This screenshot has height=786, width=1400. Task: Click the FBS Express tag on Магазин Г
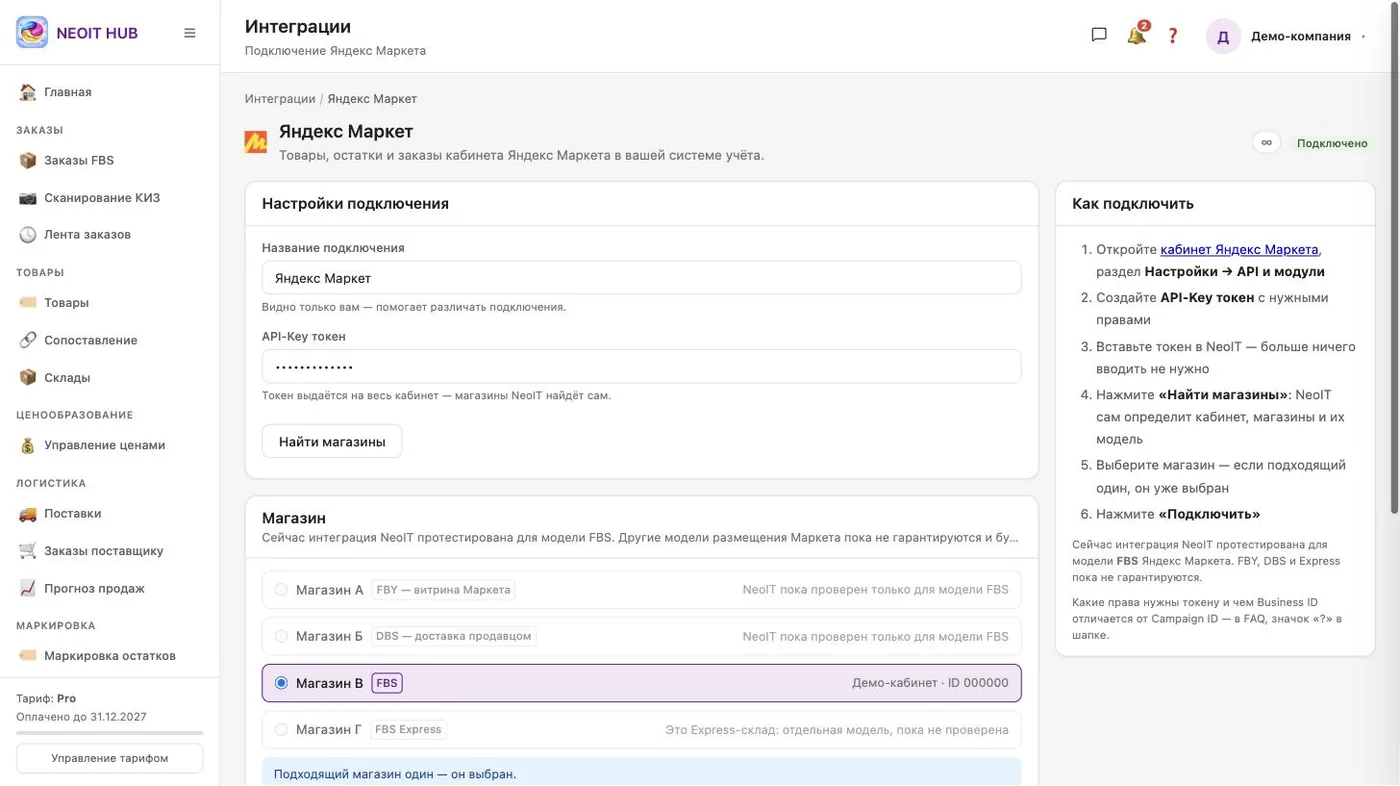pos(408,730)
